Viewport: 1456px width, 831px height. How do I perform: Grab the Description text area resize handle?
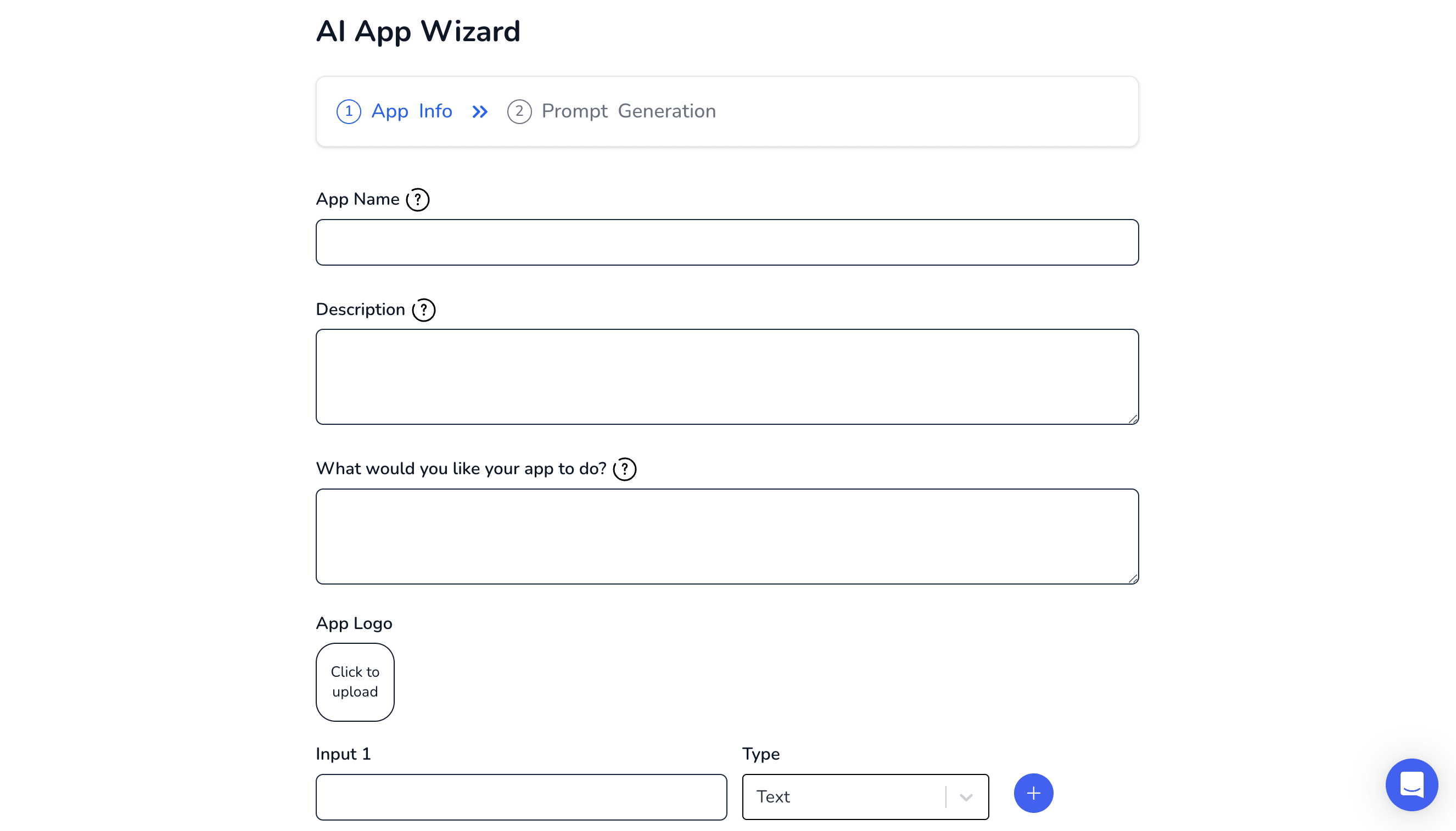point(1133,419)
